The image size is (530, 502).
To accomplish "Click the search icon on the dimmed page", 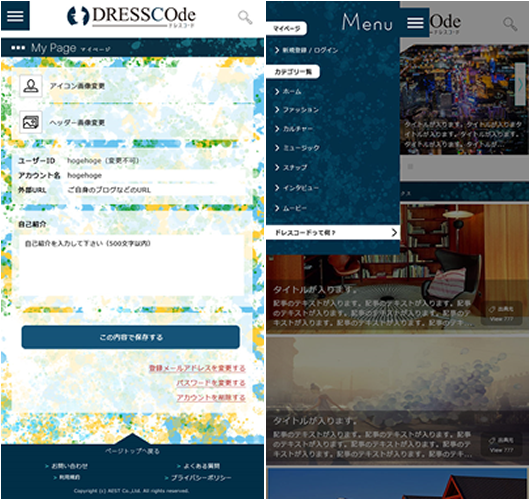I will click(x=510, y=24).
